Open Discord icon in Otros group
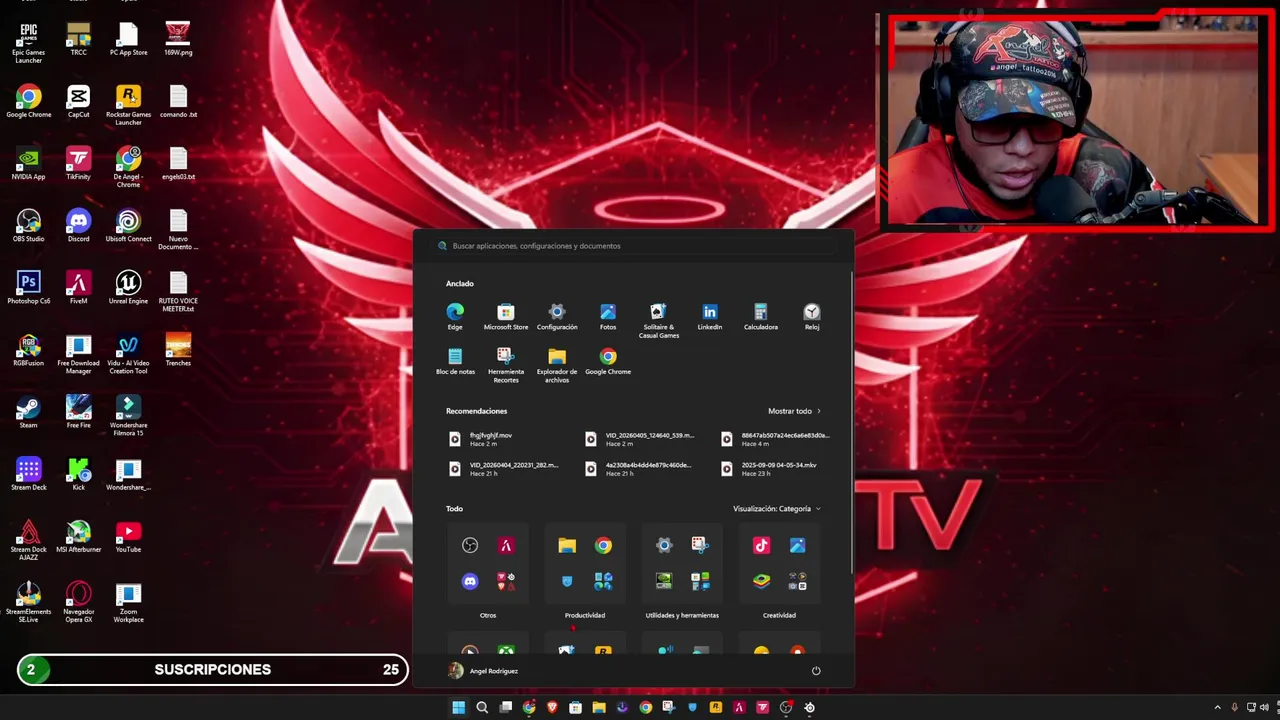This screenshot has height=720, width=1280. coord(470,581)
